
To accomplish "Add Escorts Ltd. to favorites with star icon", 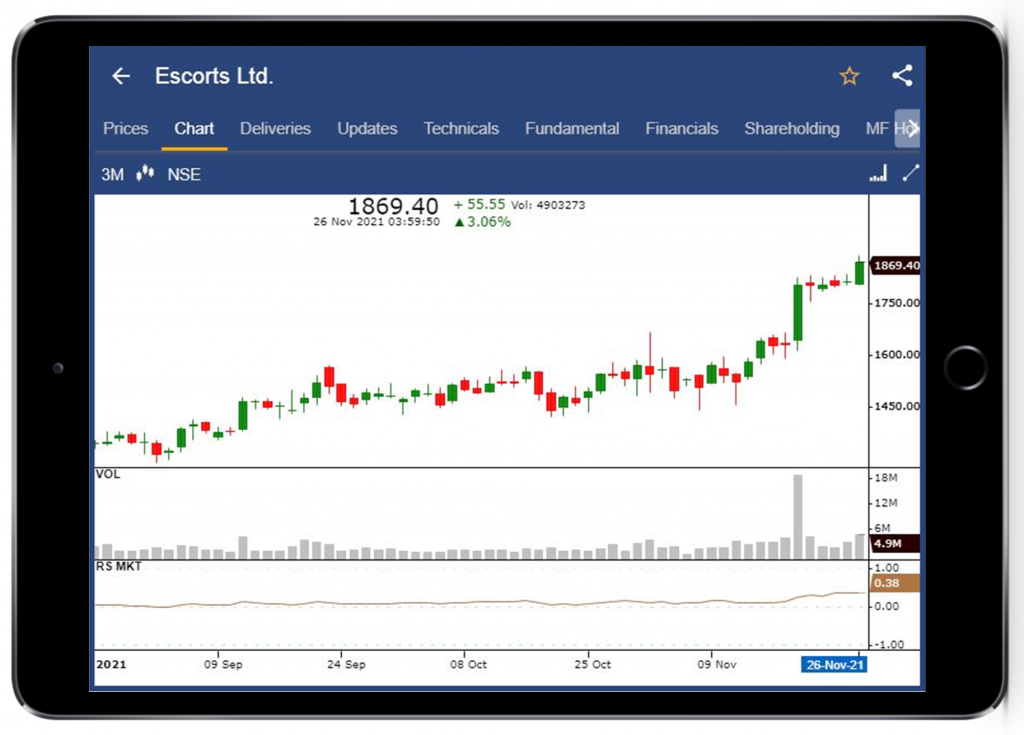I will [x=849, y=76].
